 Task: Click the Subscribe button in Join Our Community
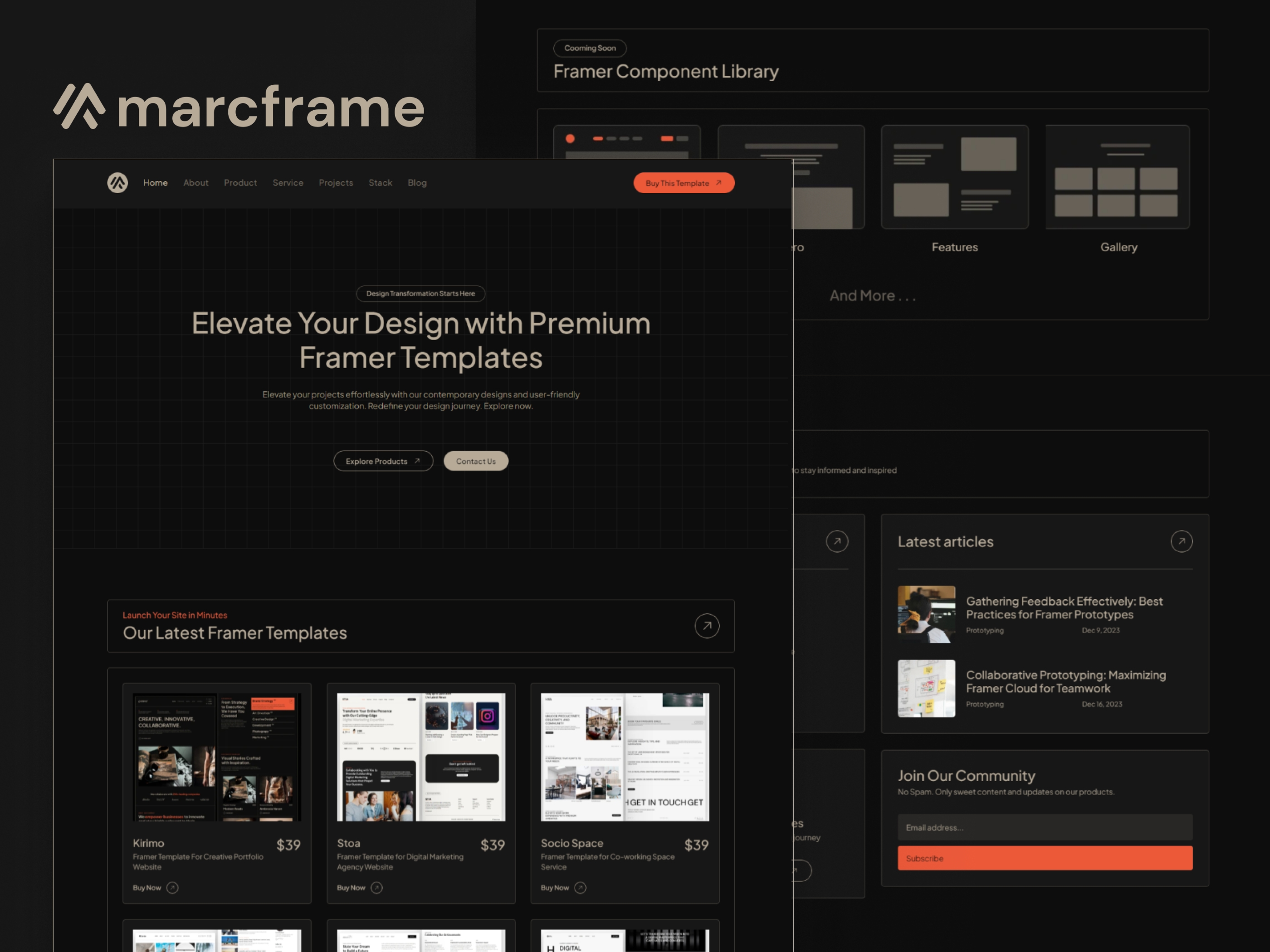1044,858
